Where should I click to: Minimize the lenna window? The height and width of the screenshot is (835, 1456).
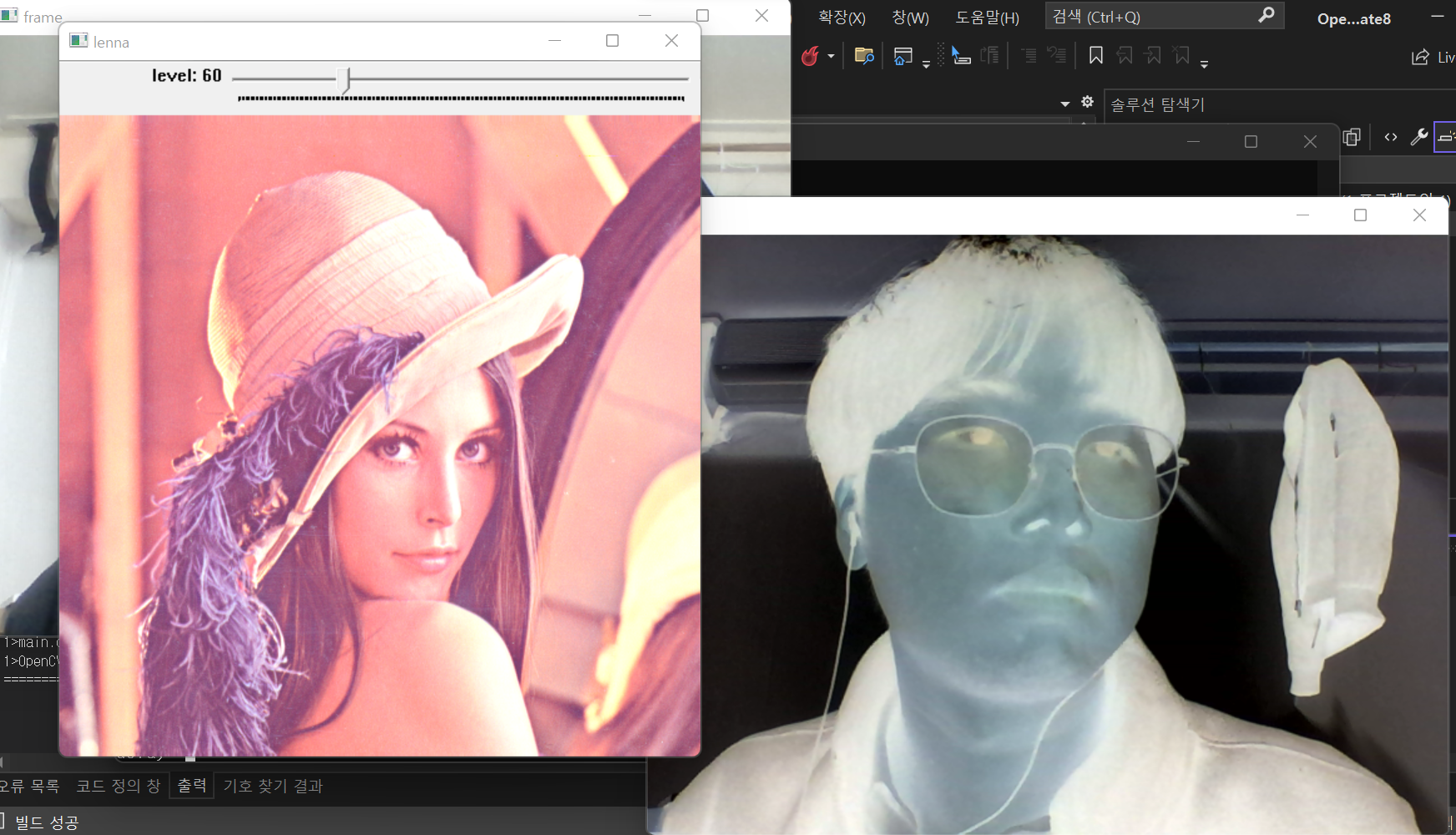tap(554, 41)
